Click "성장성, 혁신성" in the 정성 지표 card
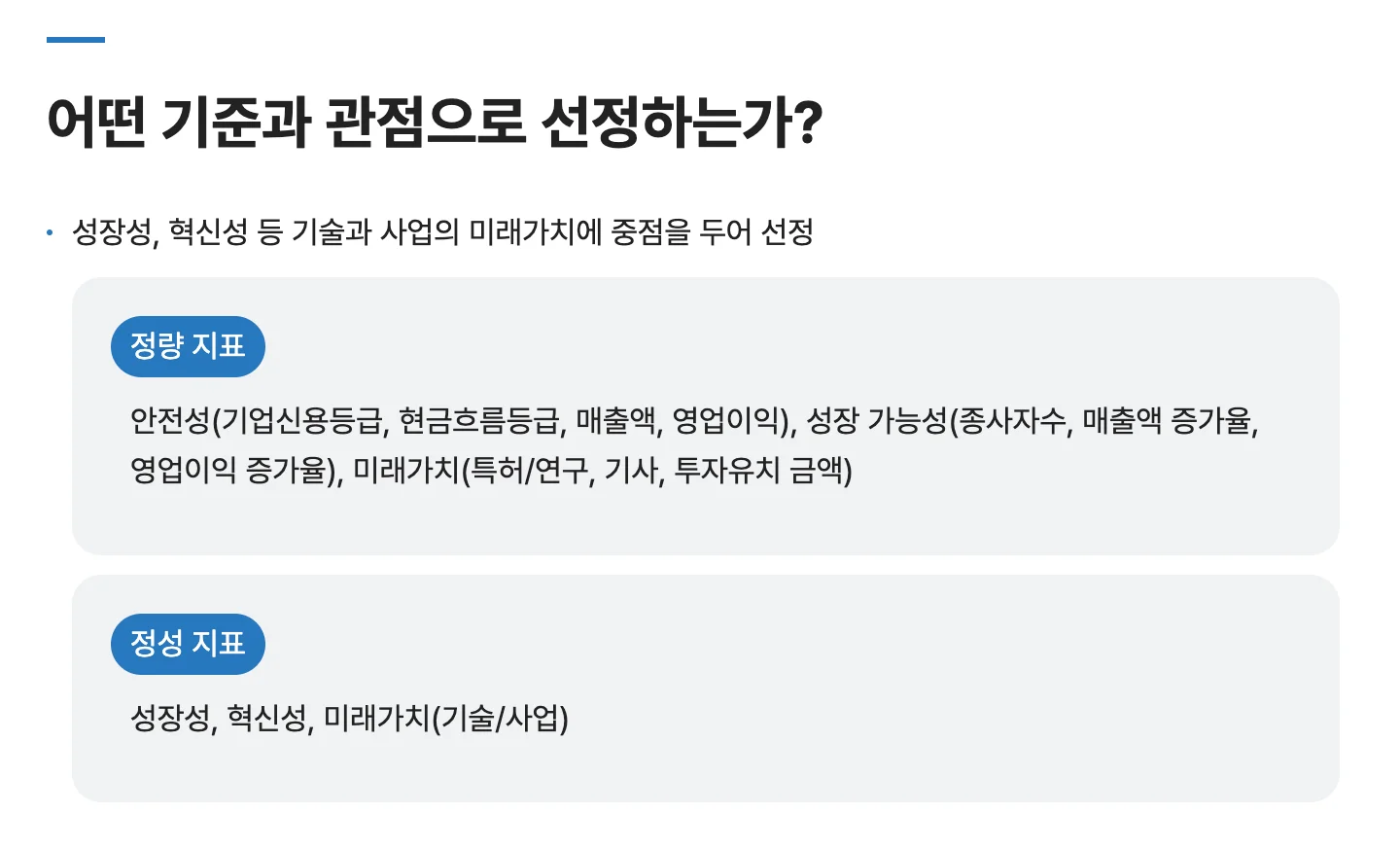Viewport: 1400px width, 848px height. (x=218, y=719)
